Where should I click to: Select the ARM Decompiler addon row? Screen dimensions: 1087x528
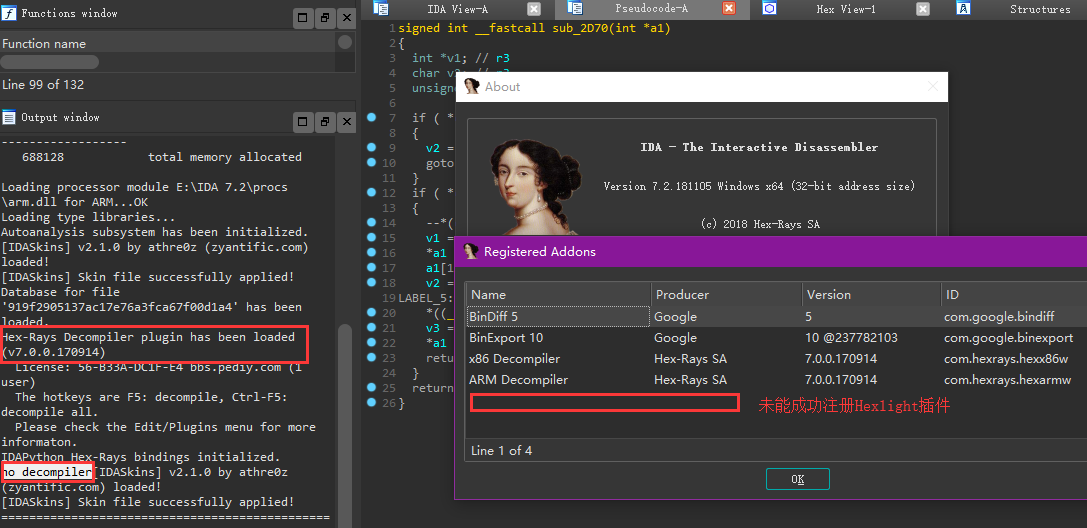776,380
